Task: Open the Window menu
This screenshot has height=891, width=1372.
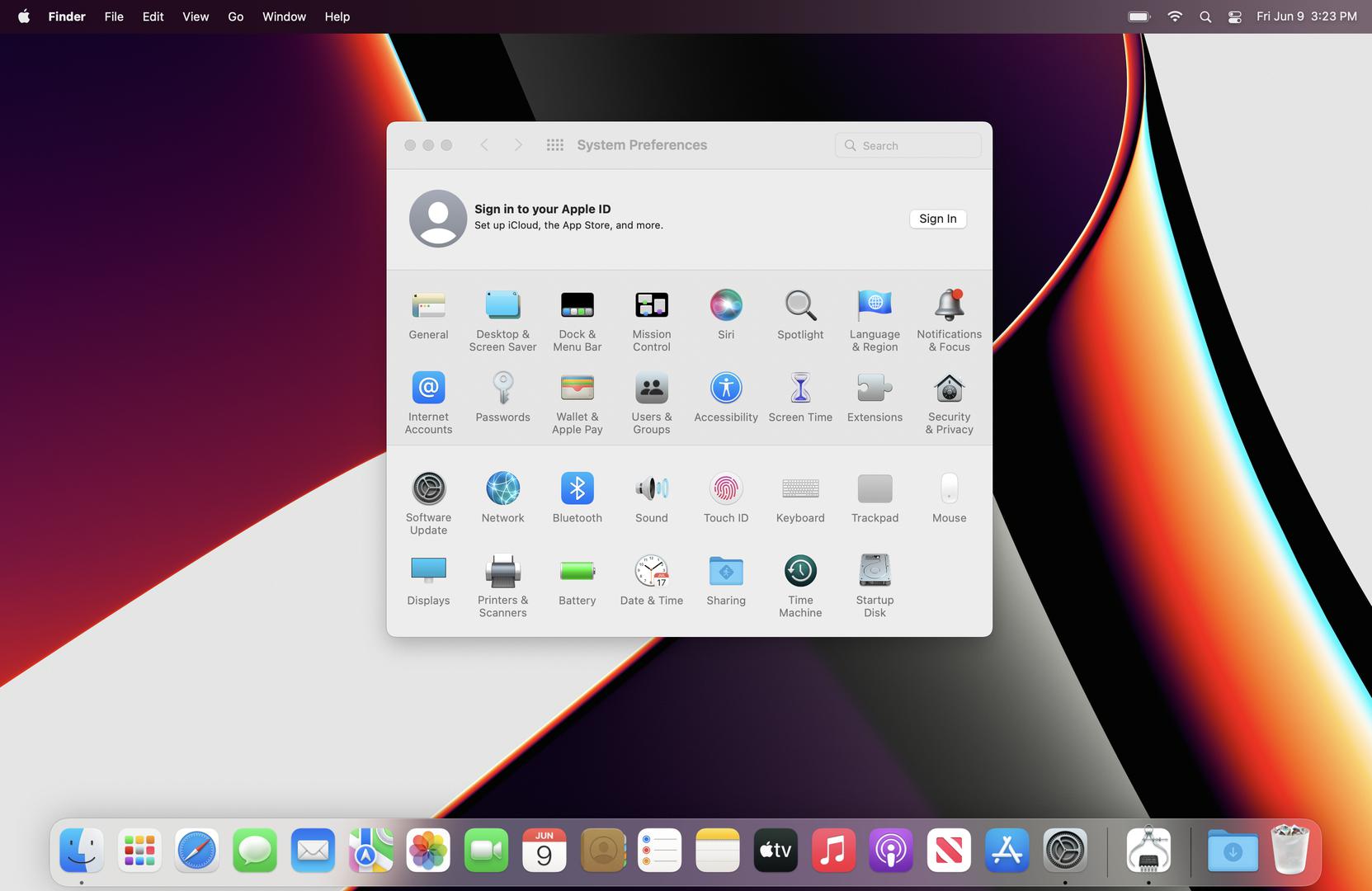Action: pos(284,16)
